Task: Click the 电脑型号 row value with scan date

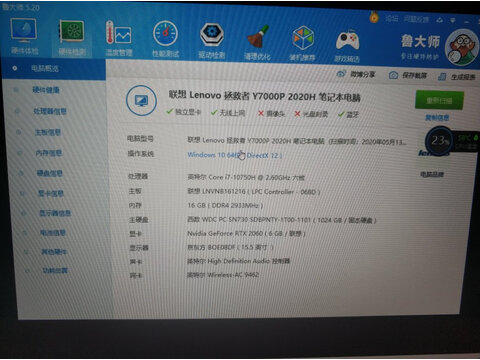Action: coord(297,141)
